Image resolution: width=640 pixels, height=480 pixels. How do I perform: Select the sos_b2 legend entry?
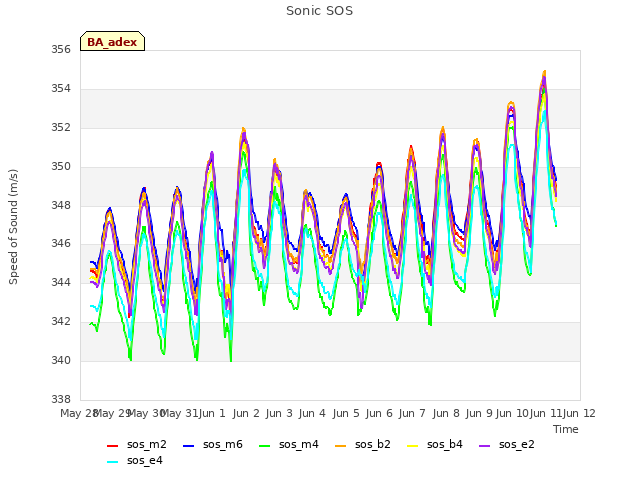(x=363, y=444)
